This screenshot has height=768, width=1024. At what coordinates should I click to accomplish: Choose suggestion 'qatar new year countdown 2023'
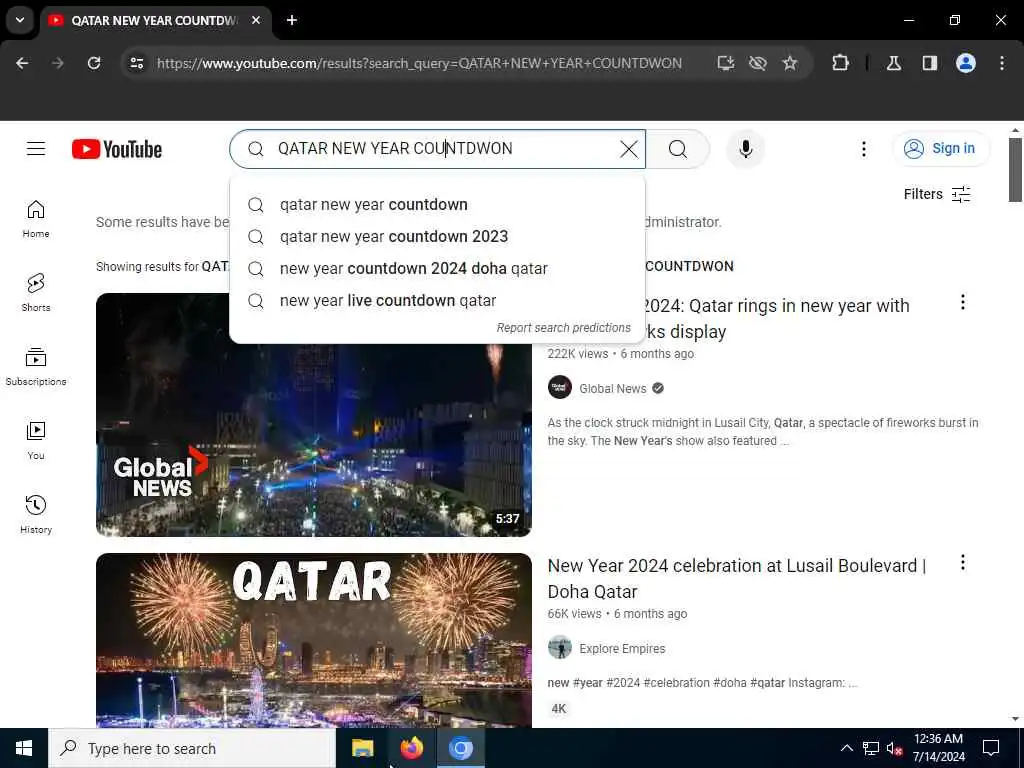click(438, 236)
